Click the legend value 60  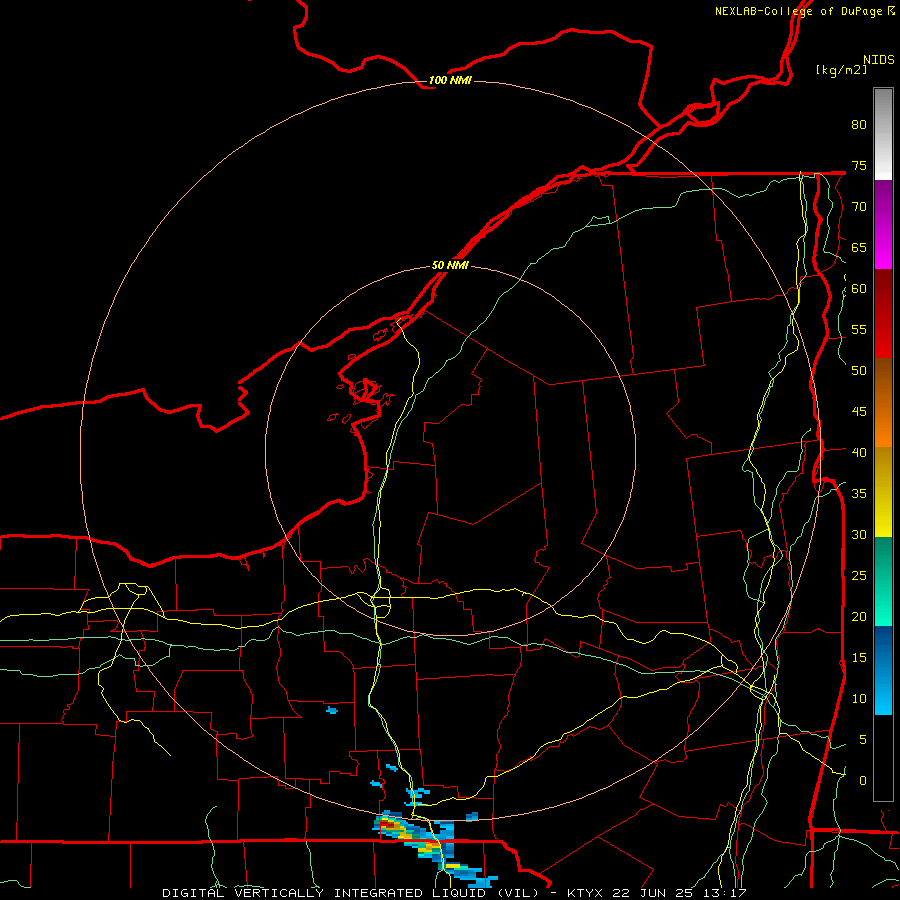pos(859,289)
